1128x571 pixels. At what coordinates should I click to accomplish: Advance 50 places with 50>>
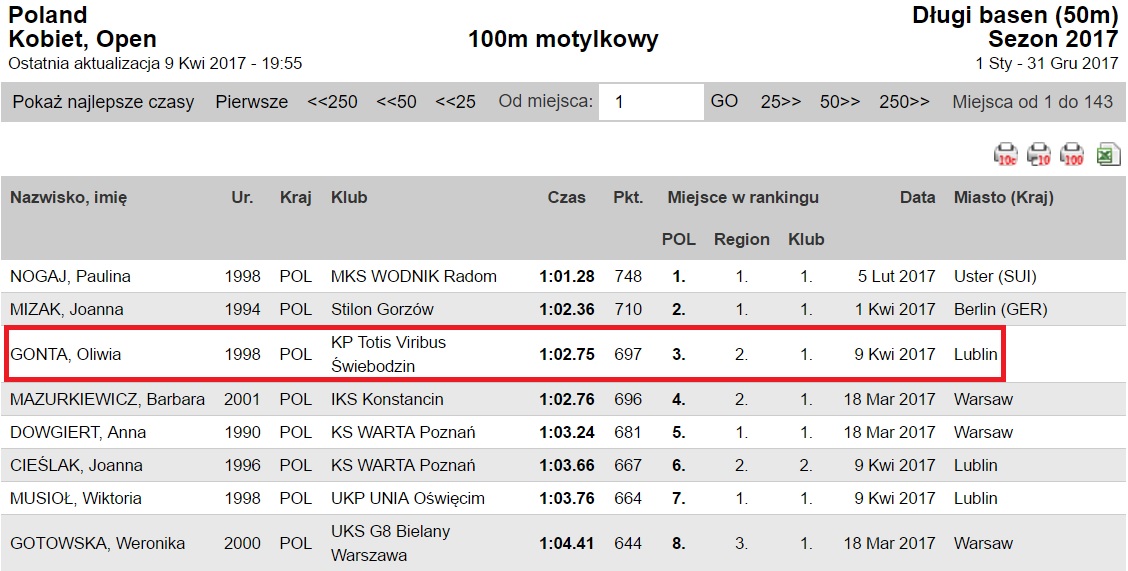click(840, 102)
